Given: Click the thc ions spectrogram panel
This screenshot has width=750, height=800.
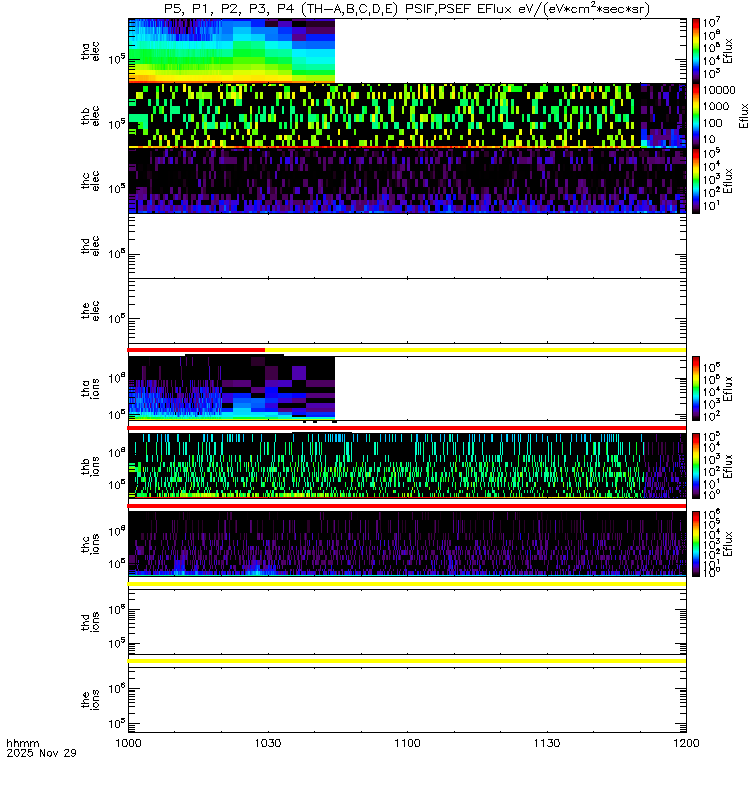Looking at the screenshot, I should (407, 543).
